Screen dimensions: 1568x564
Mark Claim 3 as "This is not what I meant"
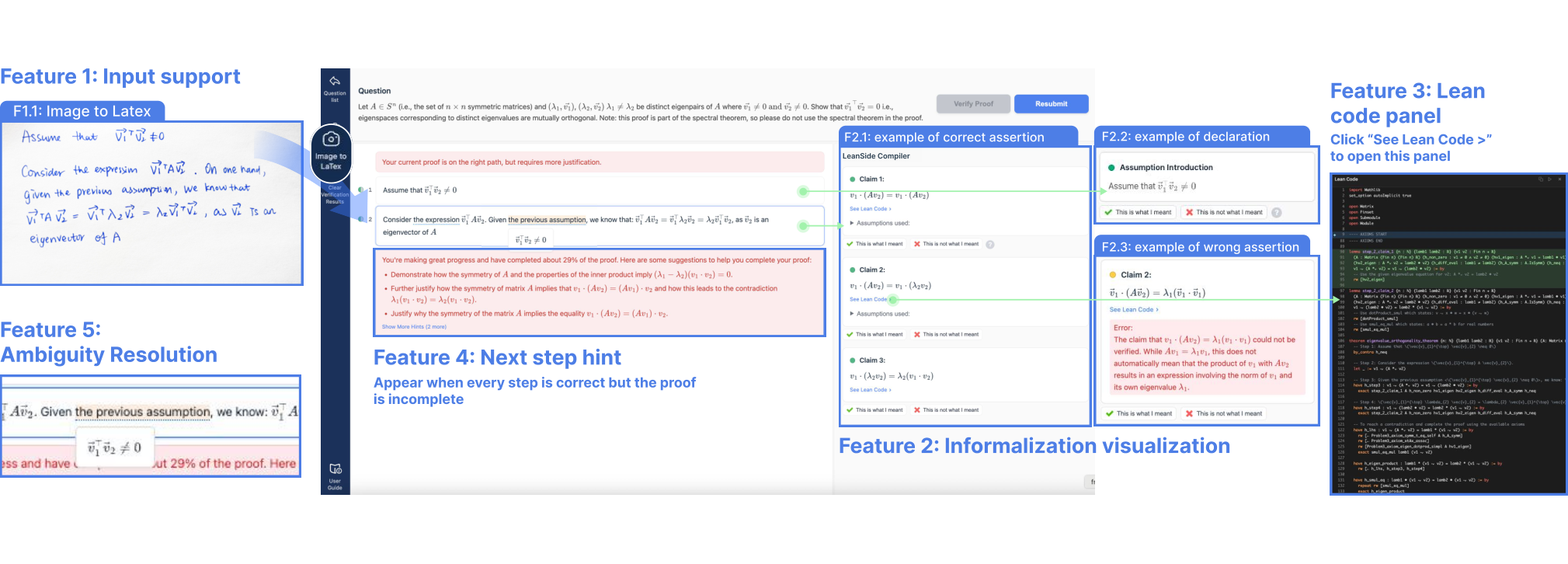tap(946, 409)
